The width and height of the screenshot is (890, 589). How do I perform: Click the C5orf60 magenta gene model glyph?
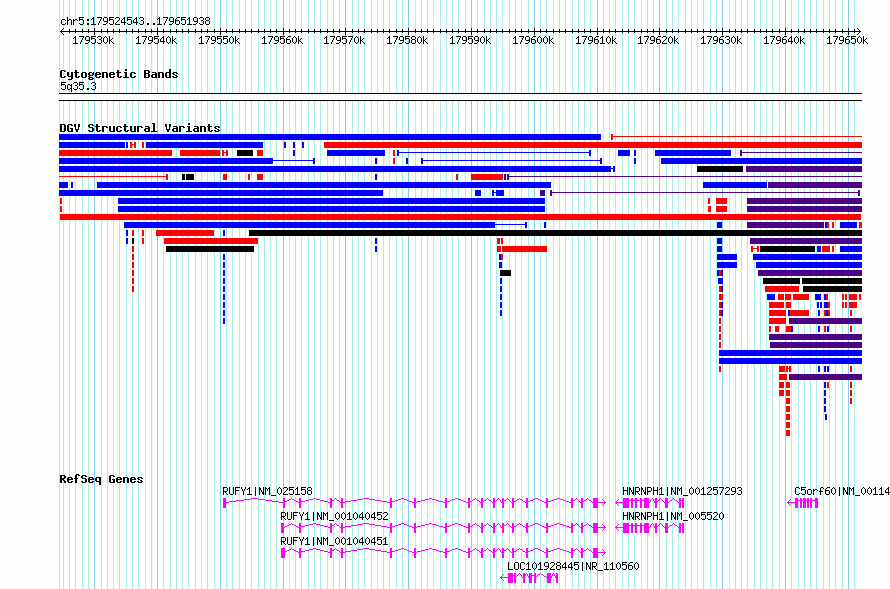click(x=803, y=503)
